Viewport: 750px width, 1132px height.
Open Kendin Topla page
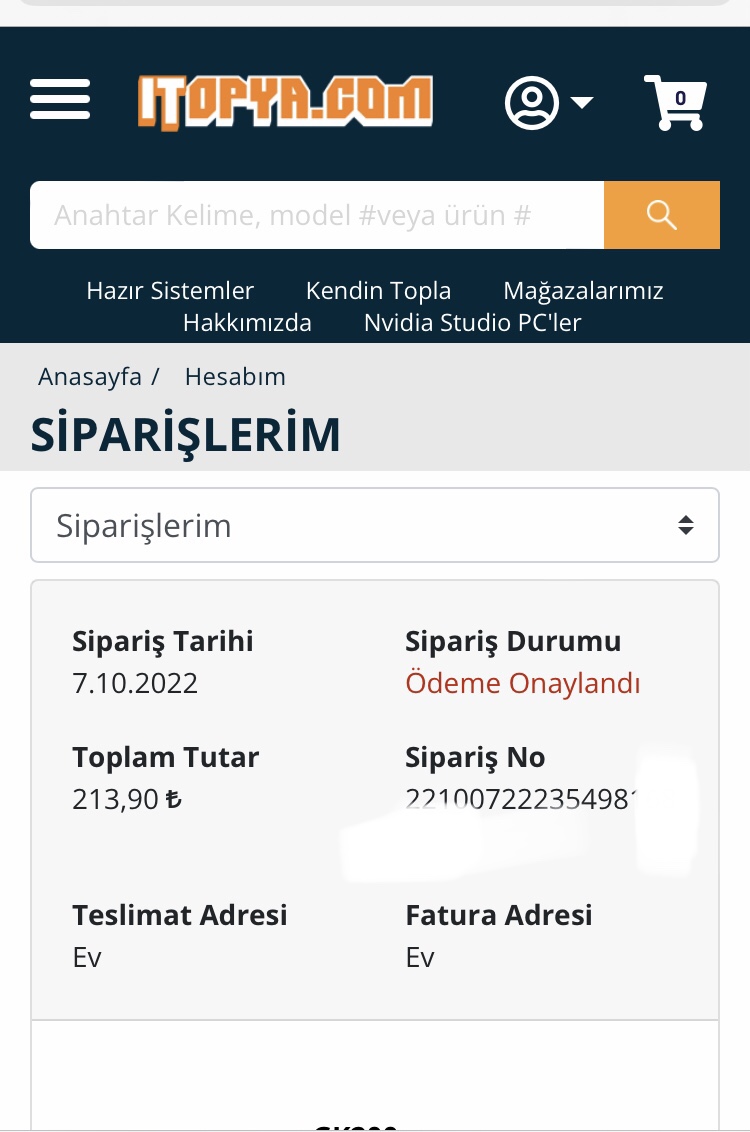378,291
